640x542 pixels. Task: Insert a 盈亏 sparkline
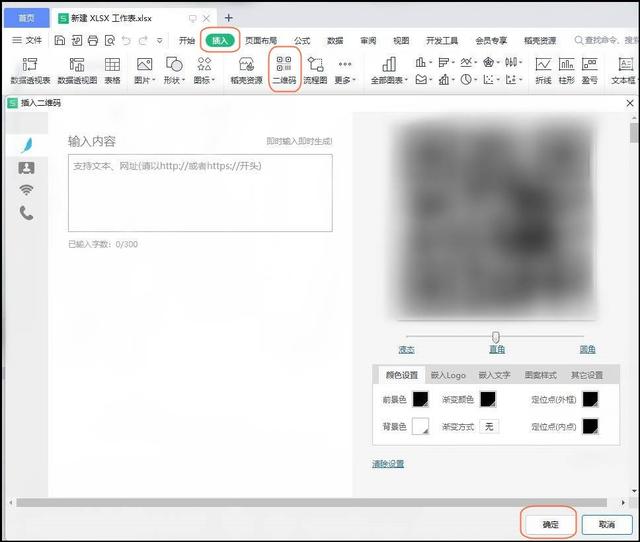click(590, 70)
